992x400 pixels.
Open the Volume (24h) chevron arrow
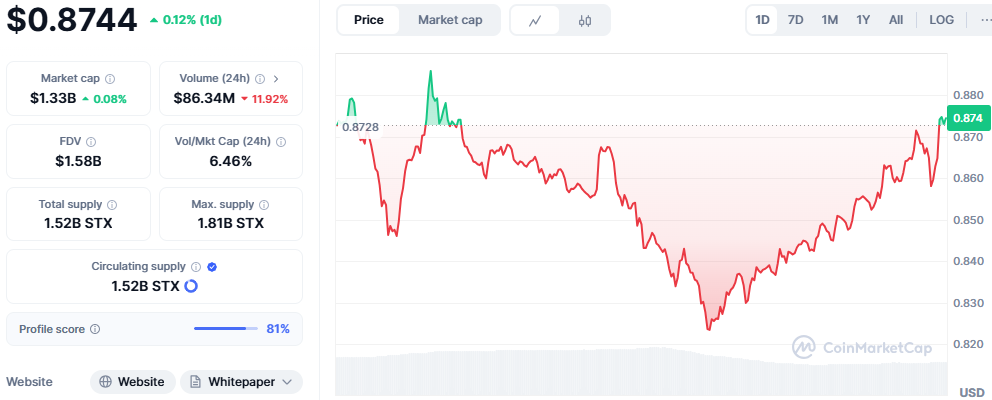(276, 79)
